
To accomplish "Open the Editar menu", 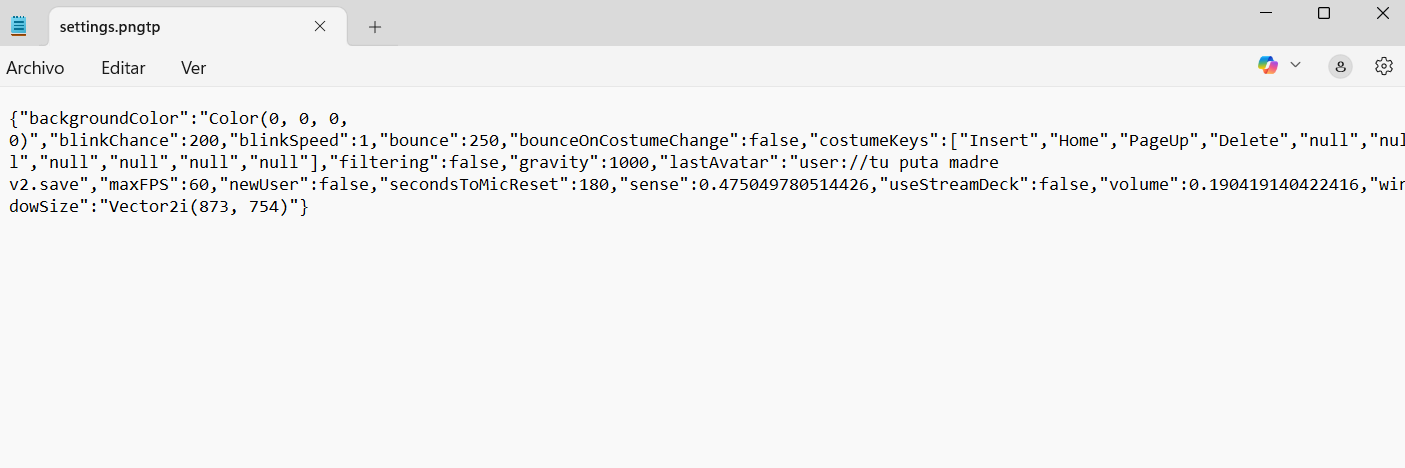I will click(123, 68).
